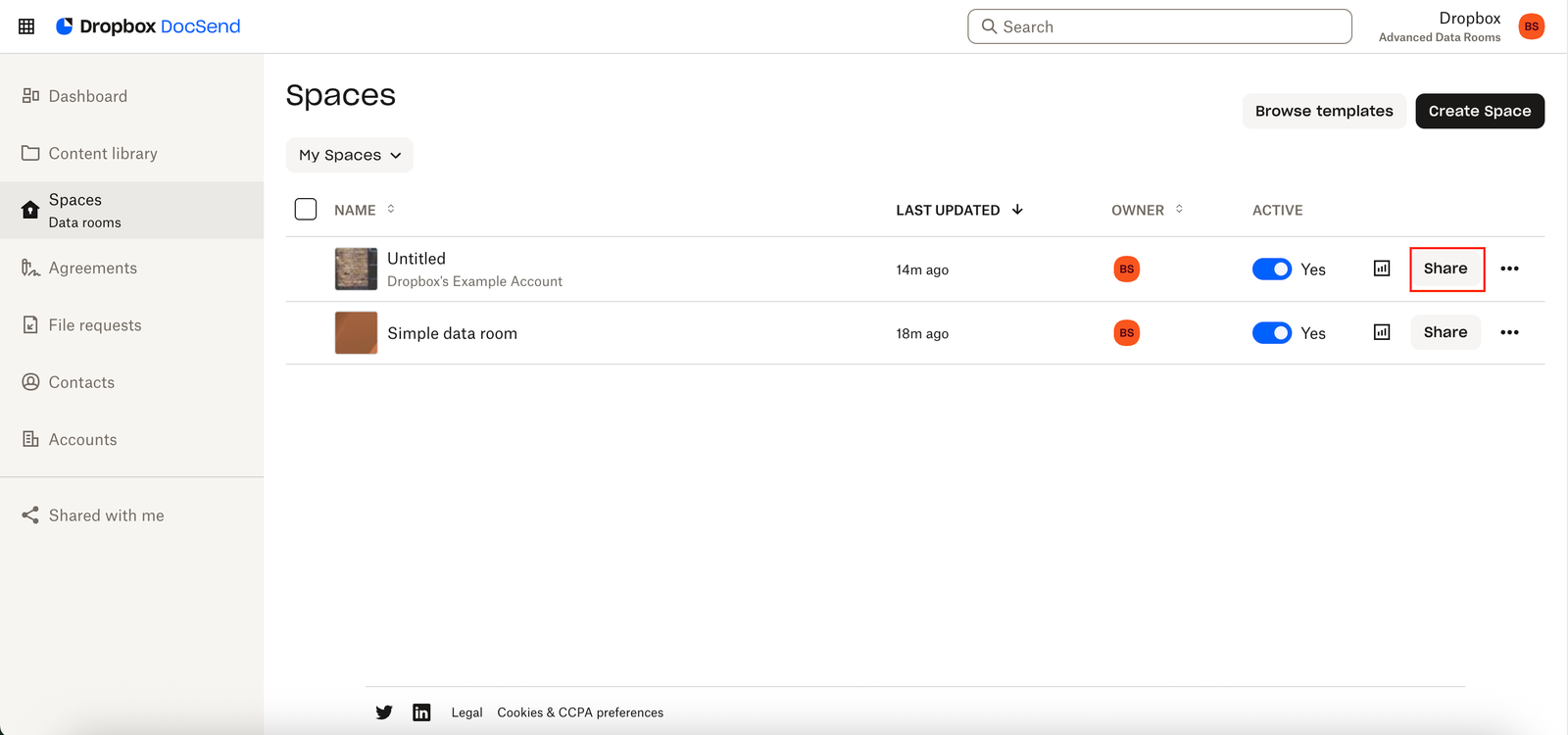Click Browse templates button
The height and width of the screenshot is (735, 1568).
1323,111
